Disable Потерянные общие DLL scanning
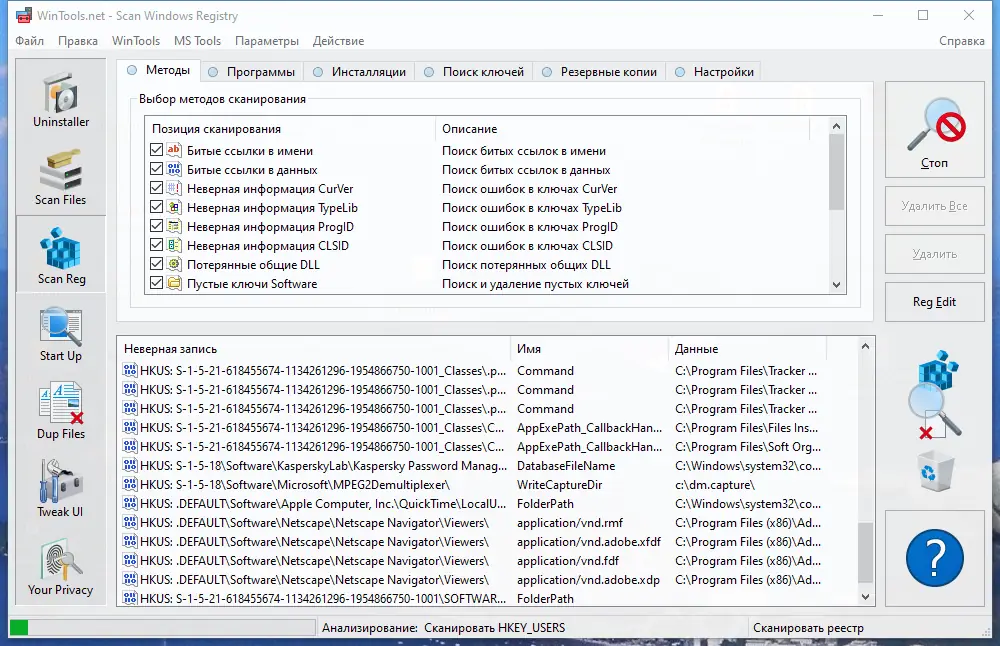Image resolution: width=1000 pixels, height=646 pixels. tap(156, 264)
